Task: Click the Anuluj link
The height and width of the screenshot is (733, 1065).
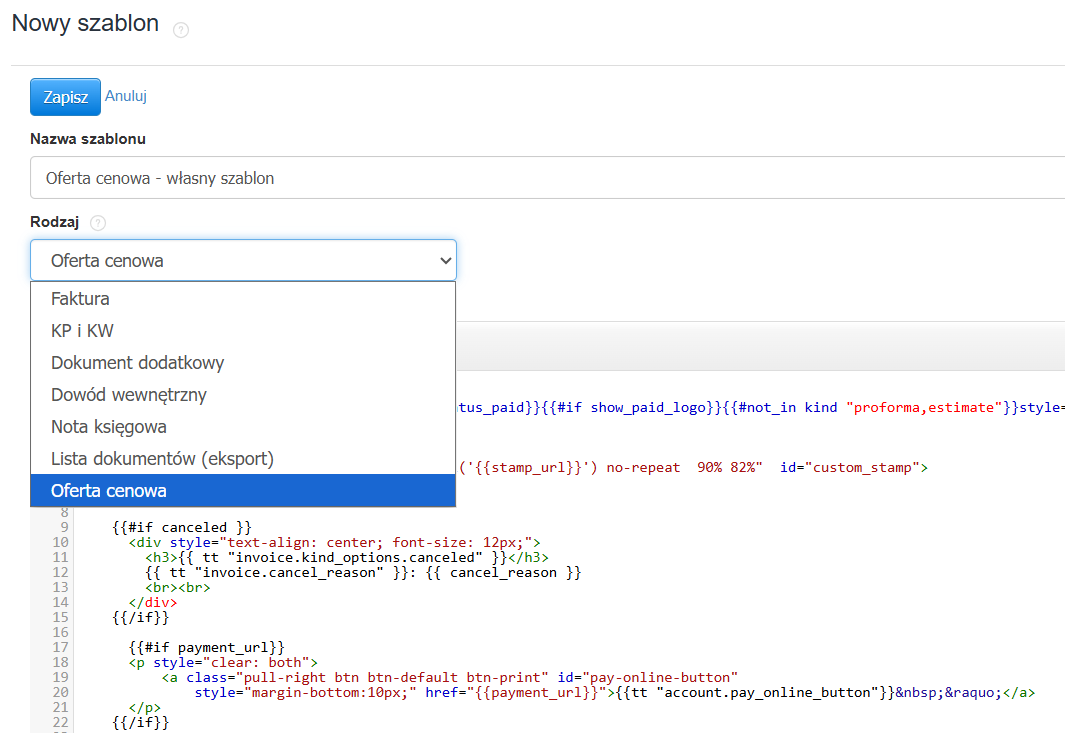Action: [126, 96]
